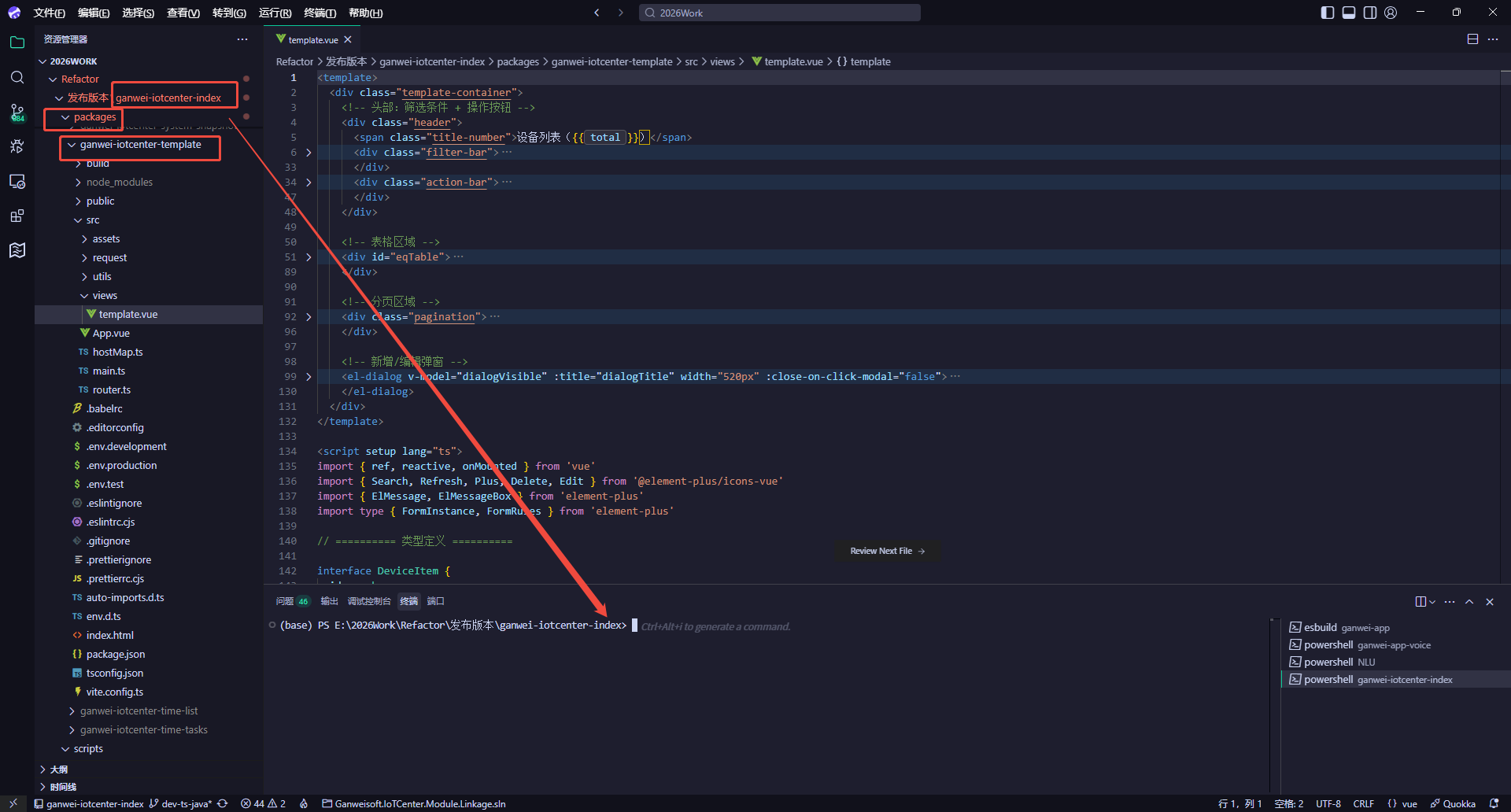Toggle the primary sidebar visibility
The height and width of the screenshot is (812, 1511).
point(1328,13)
